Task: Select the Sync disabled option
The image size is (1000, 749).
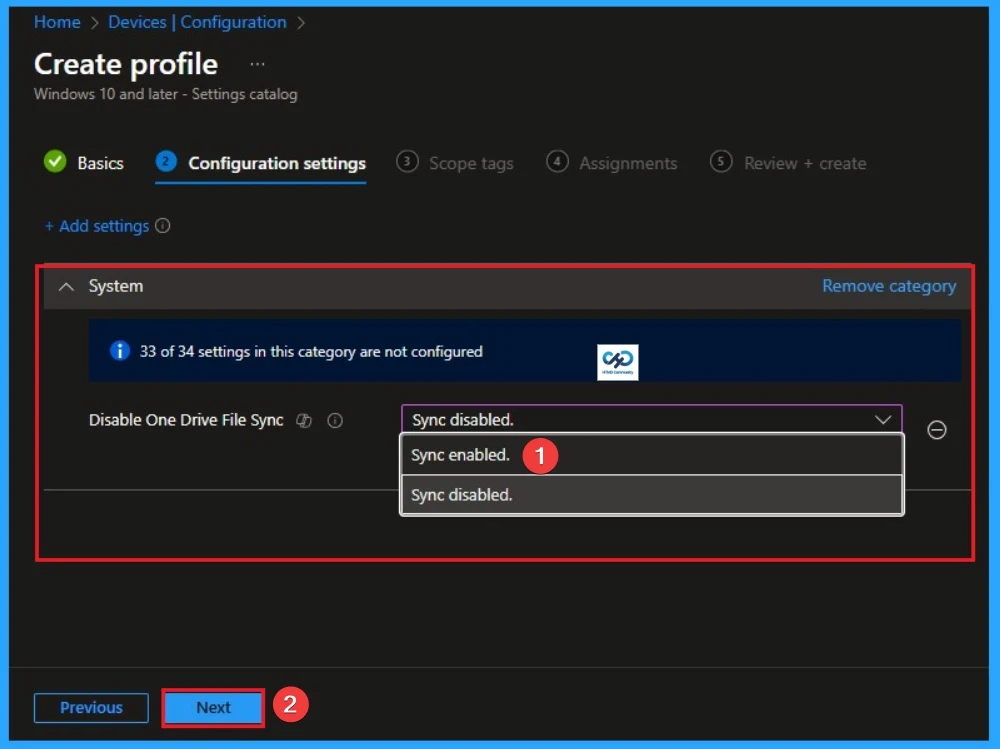Action: coord(460,494)
